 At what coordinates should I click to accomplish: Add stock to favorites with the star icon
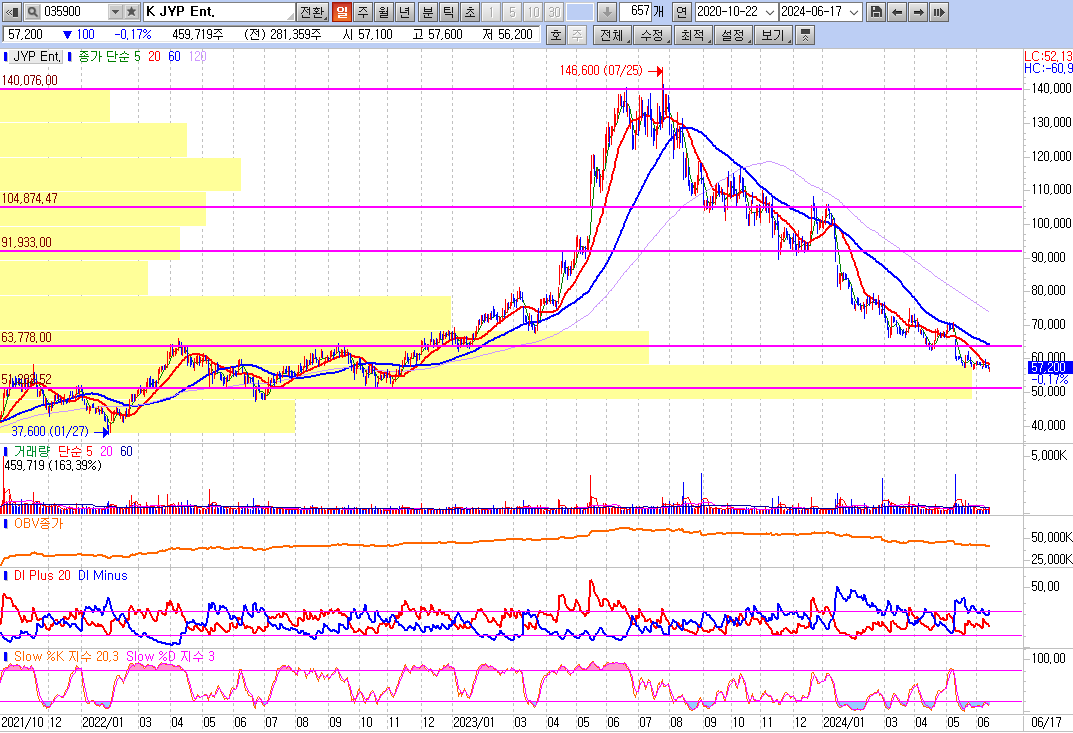tap(132, 12)
